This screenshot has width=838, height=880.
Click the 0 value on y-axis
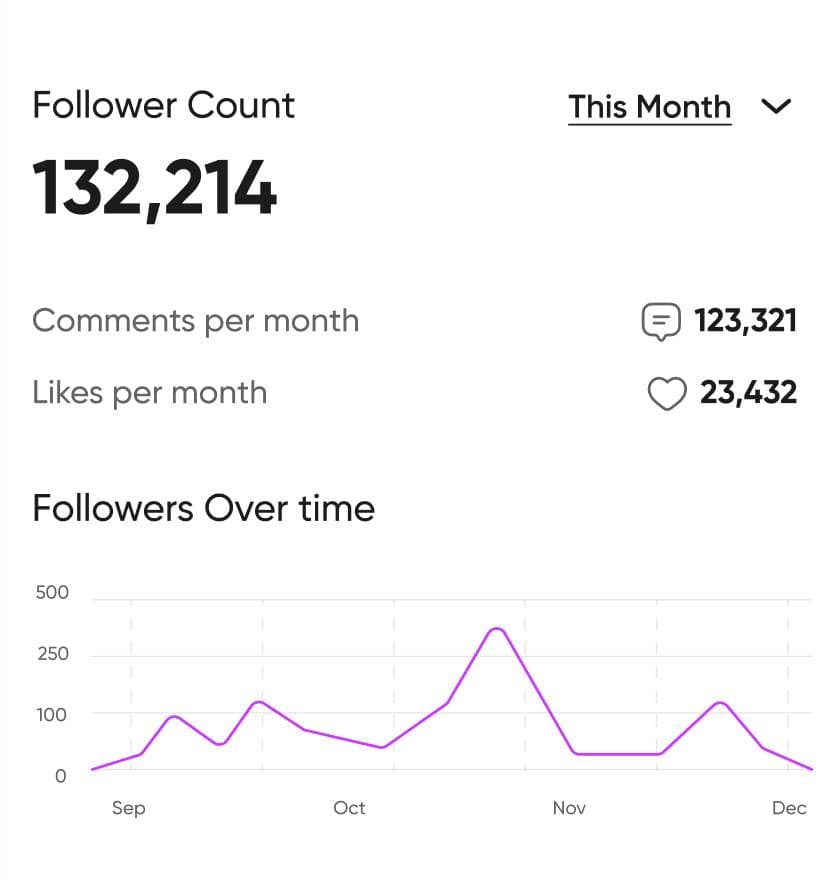tap(61, 776)
